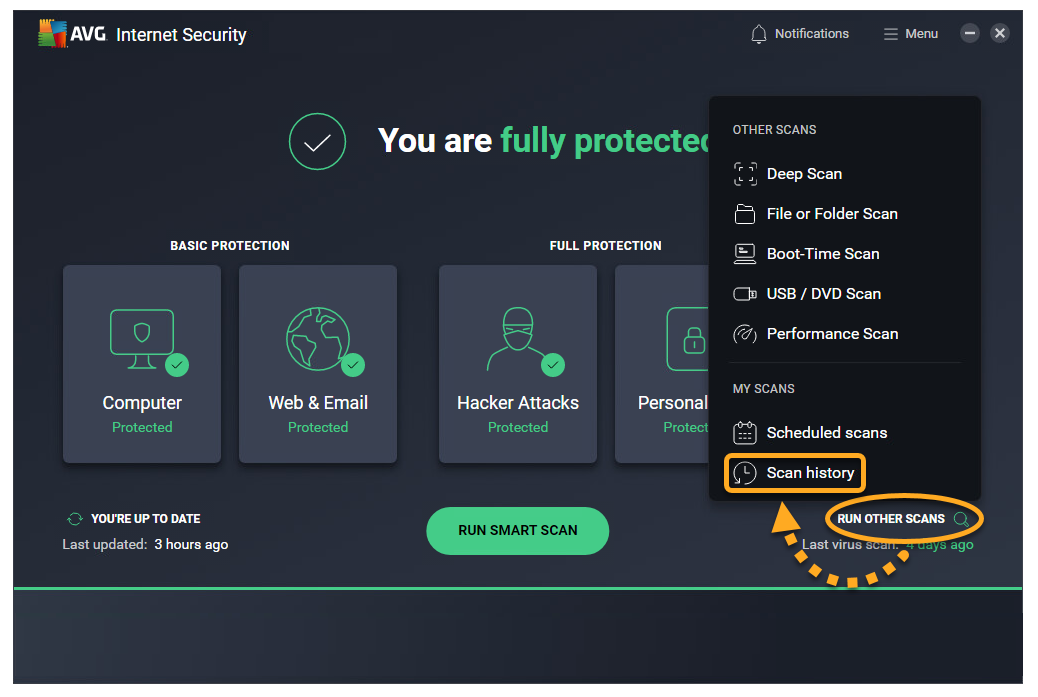Click the notifications bell icon
The width and height of the screenshot is (1038, 697).
tap(759, 34)
